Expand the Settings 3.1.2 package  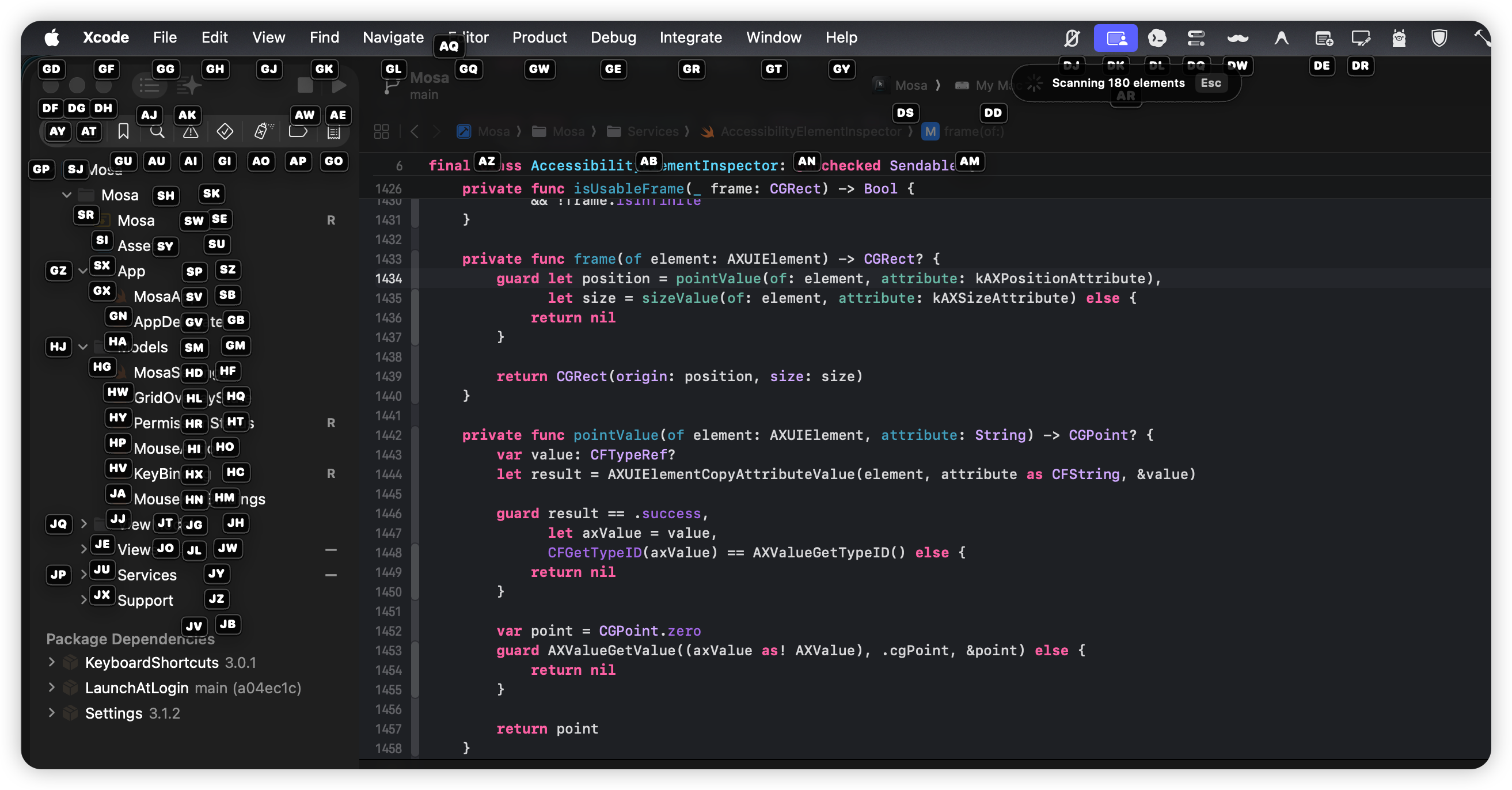click(x=52, y=712)
